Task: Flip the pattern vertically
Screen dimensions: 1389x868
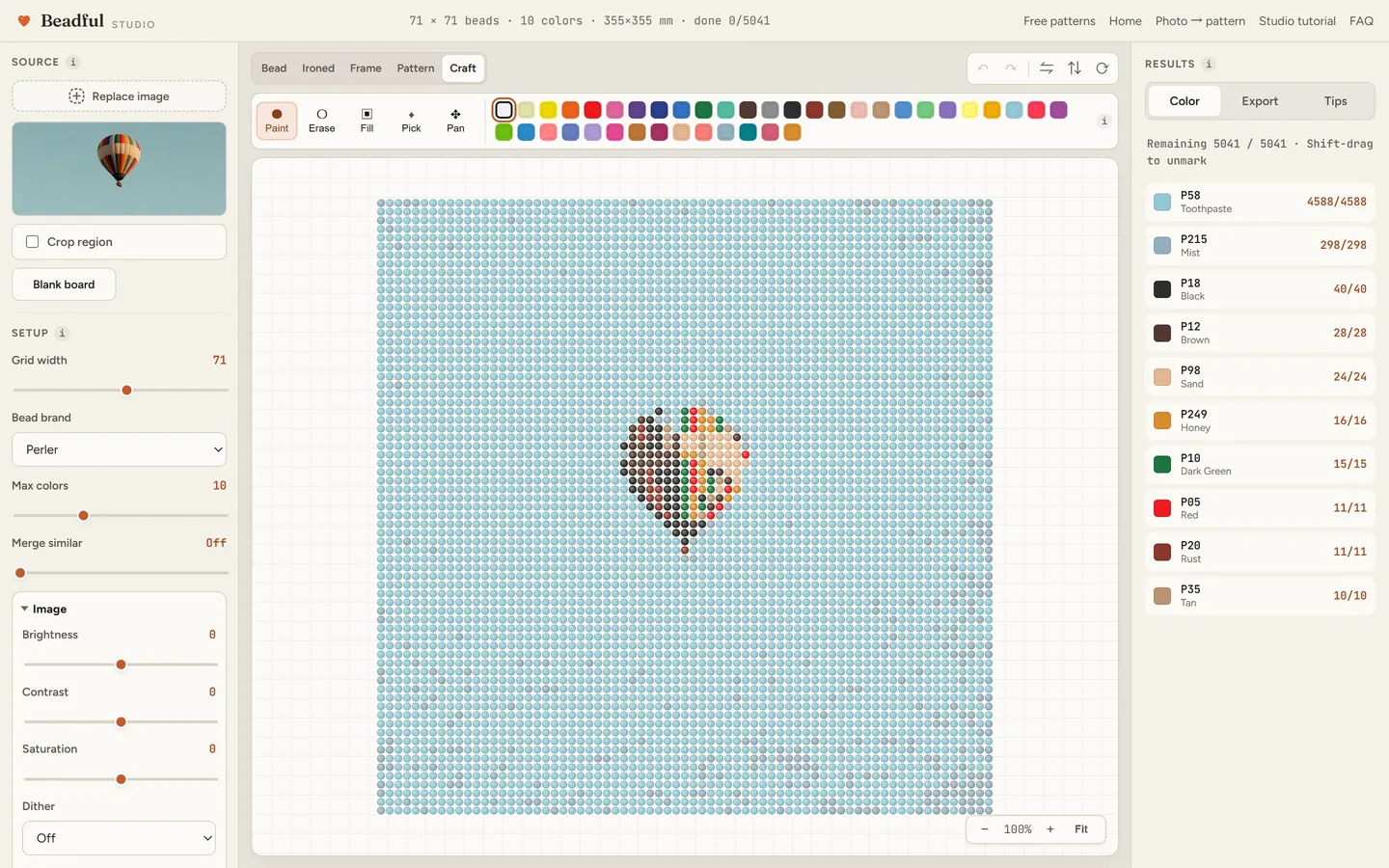Action: click(1075, 68)
